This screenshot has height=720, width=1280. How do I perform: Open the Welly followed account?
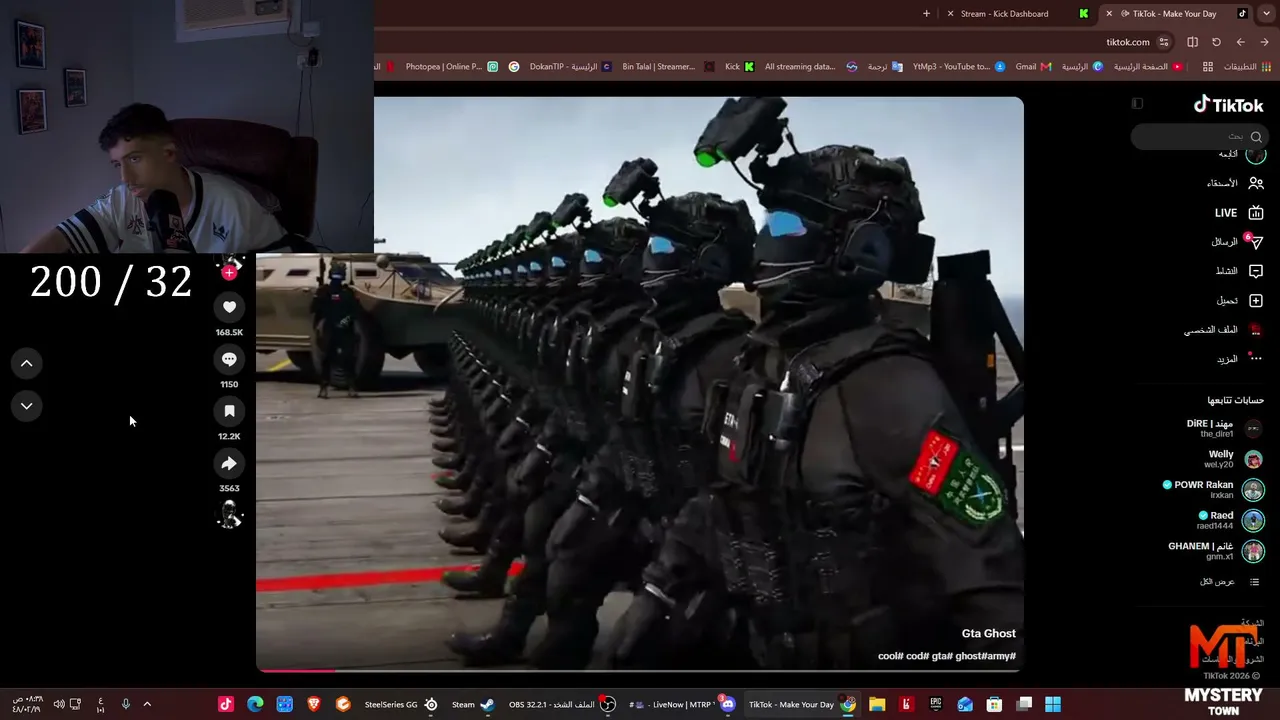(1234, 460)
